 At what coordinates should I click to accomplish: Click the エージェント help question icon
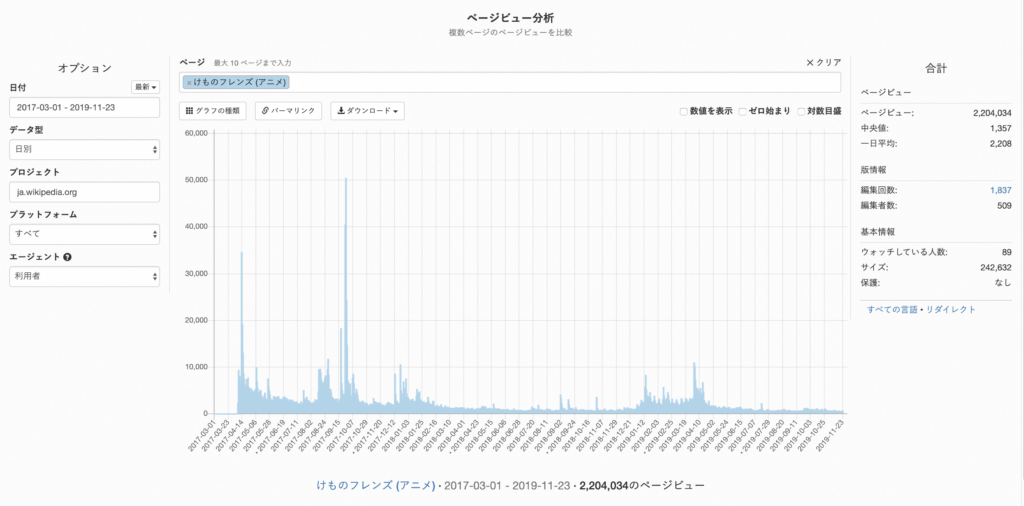(67, 257)
